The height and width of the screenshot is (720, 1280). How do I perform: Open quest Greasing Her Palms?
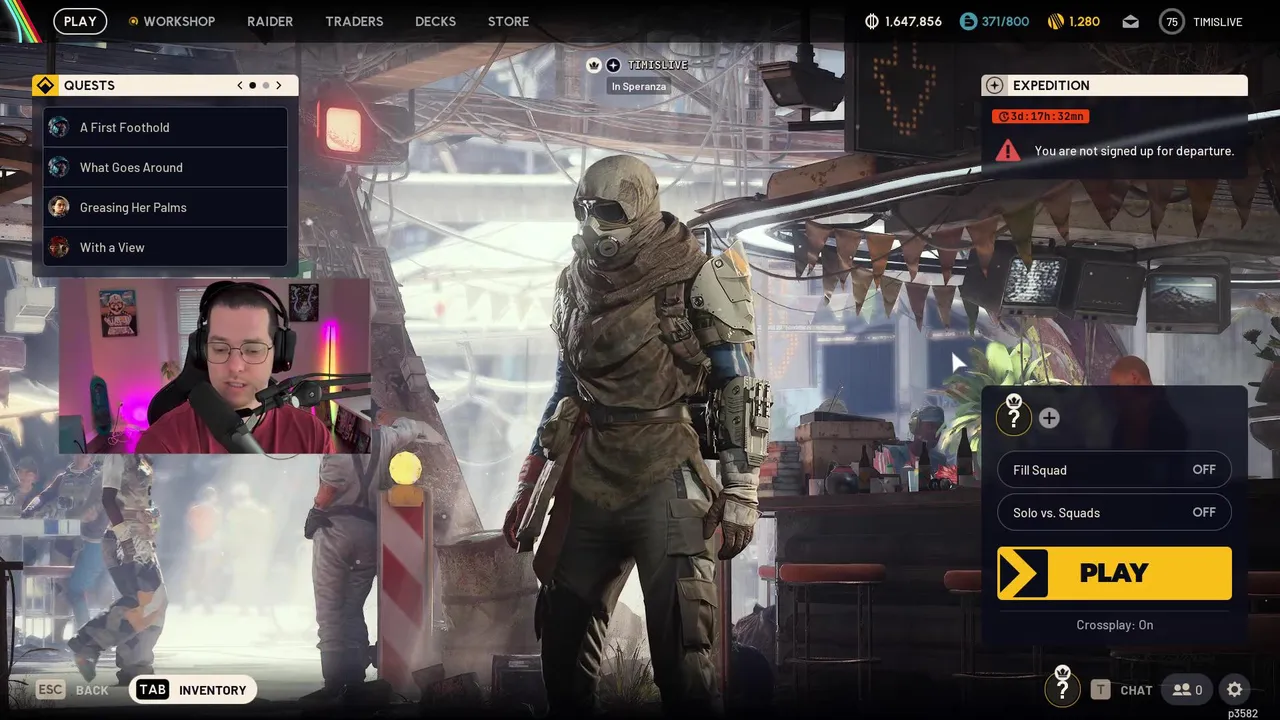tap(165, 207)
